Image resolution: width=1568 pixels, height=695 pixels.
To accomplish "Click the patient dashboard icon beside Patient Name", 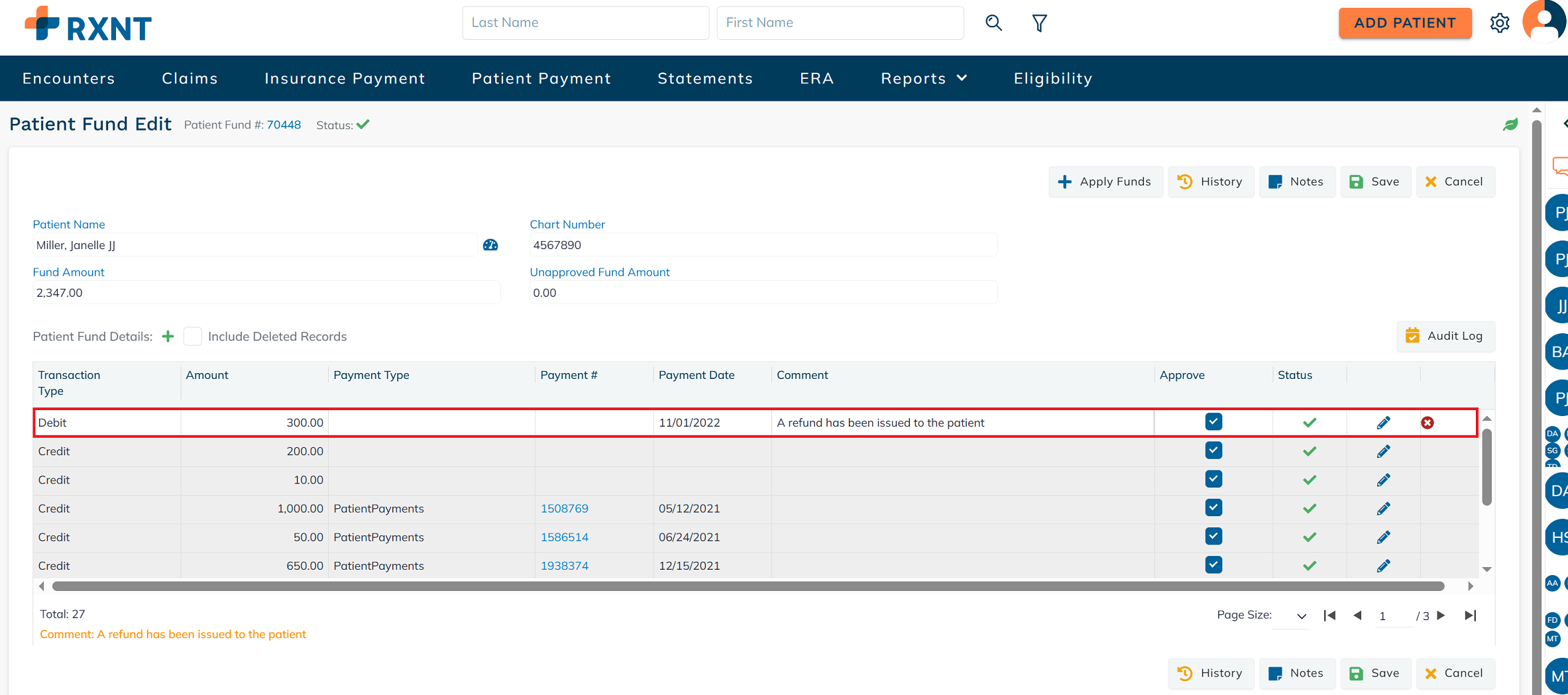I will (x=490, y=245).
